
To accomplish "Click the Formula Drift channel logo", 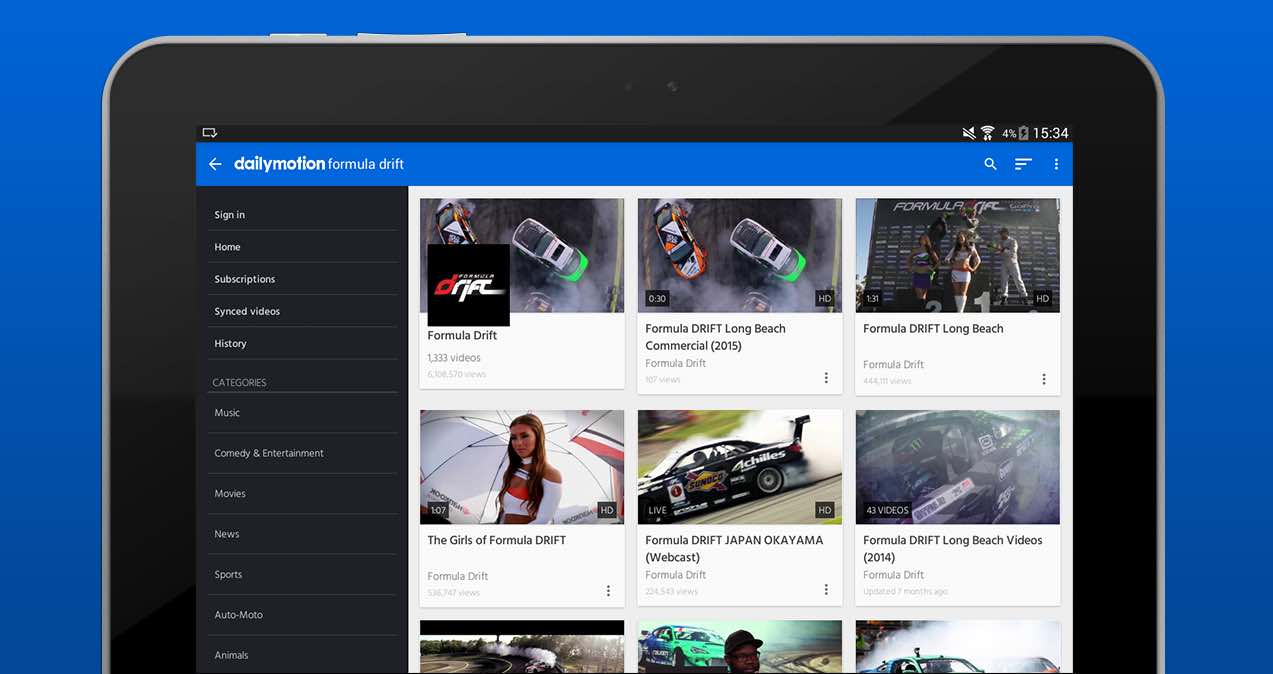I will point(469,285).
